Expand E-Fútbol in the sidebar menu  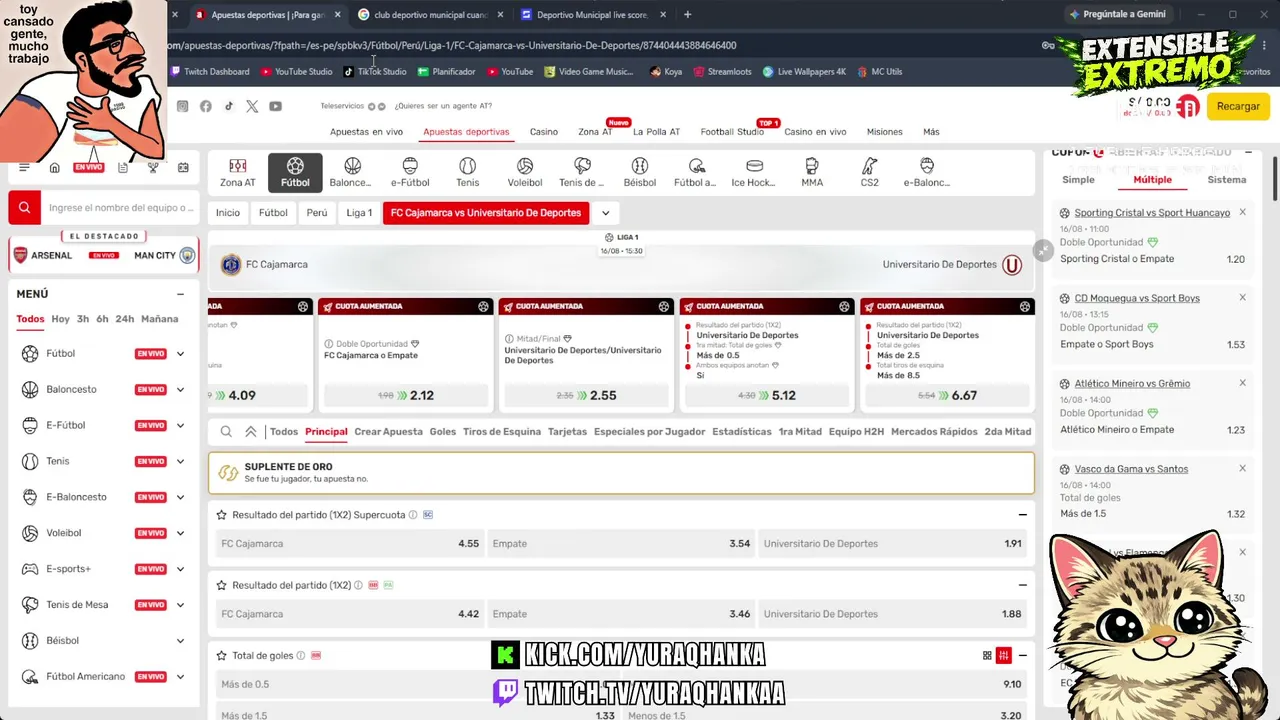coord(180,426)
